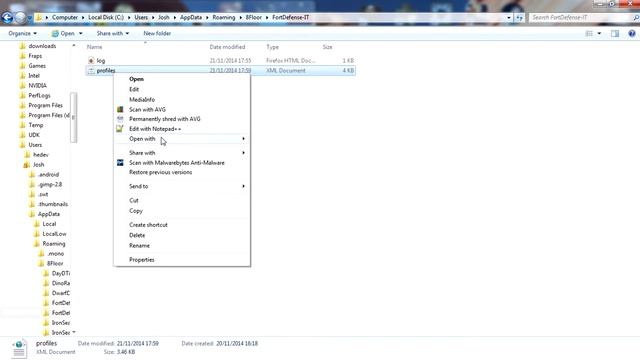Click Local Disk (C:) in address breadcrumb
Viewport: 640px width, 360px height.
point(106,18)
